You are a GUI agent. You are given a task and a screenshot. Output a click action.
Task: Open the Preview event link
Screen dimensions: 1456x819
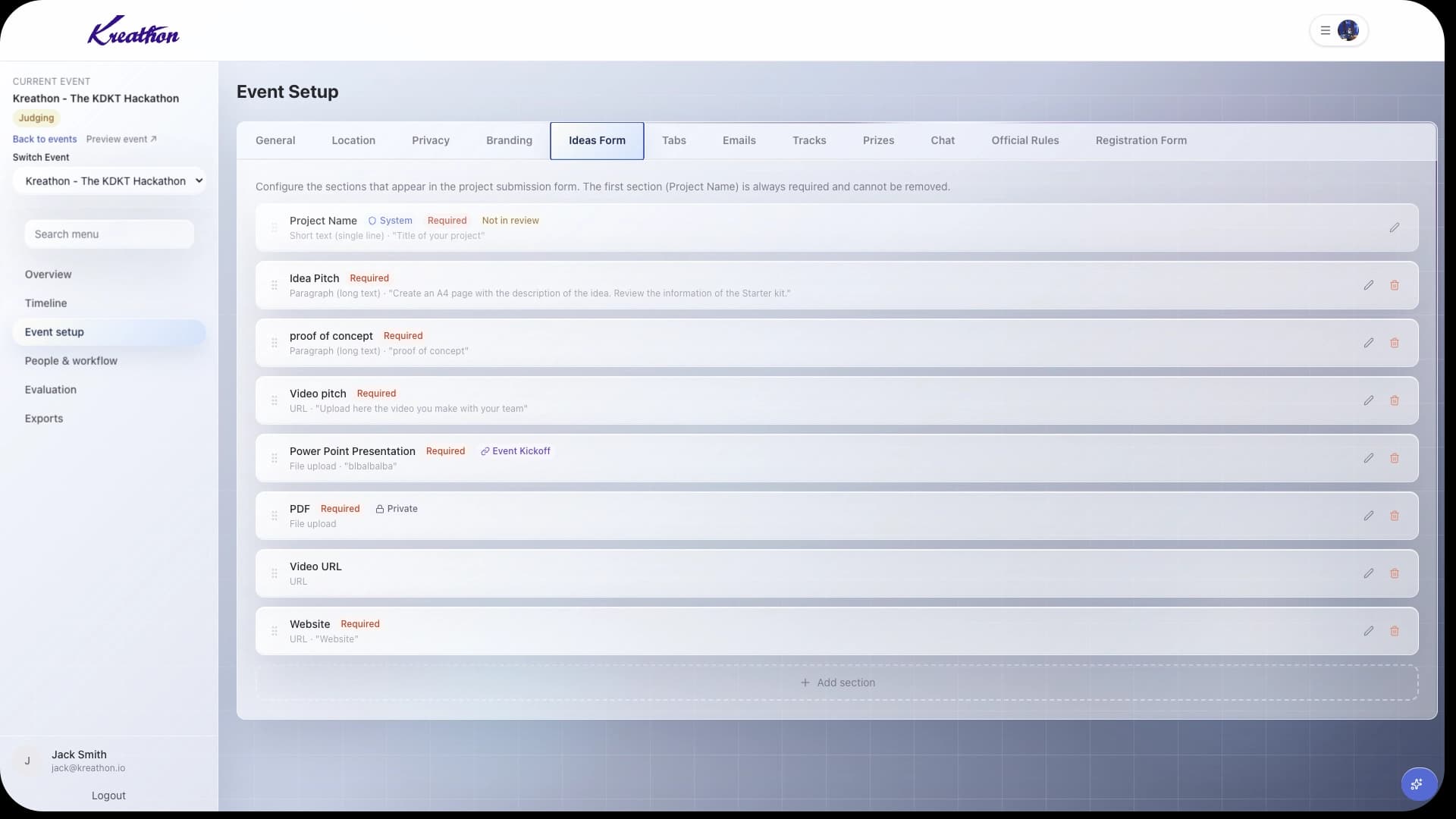click(121, 140)
